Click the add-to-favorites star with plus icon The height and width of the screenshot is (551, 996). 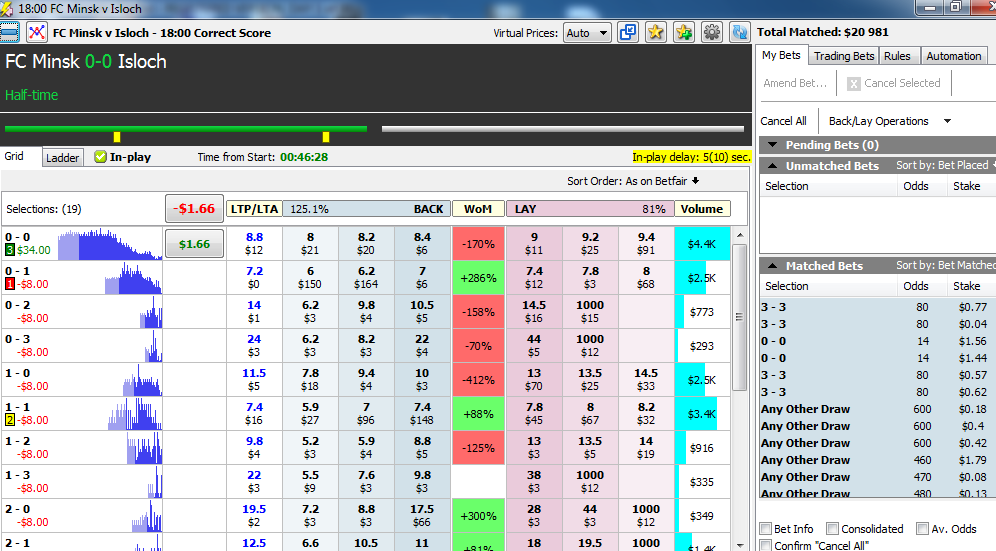(684, 32)
